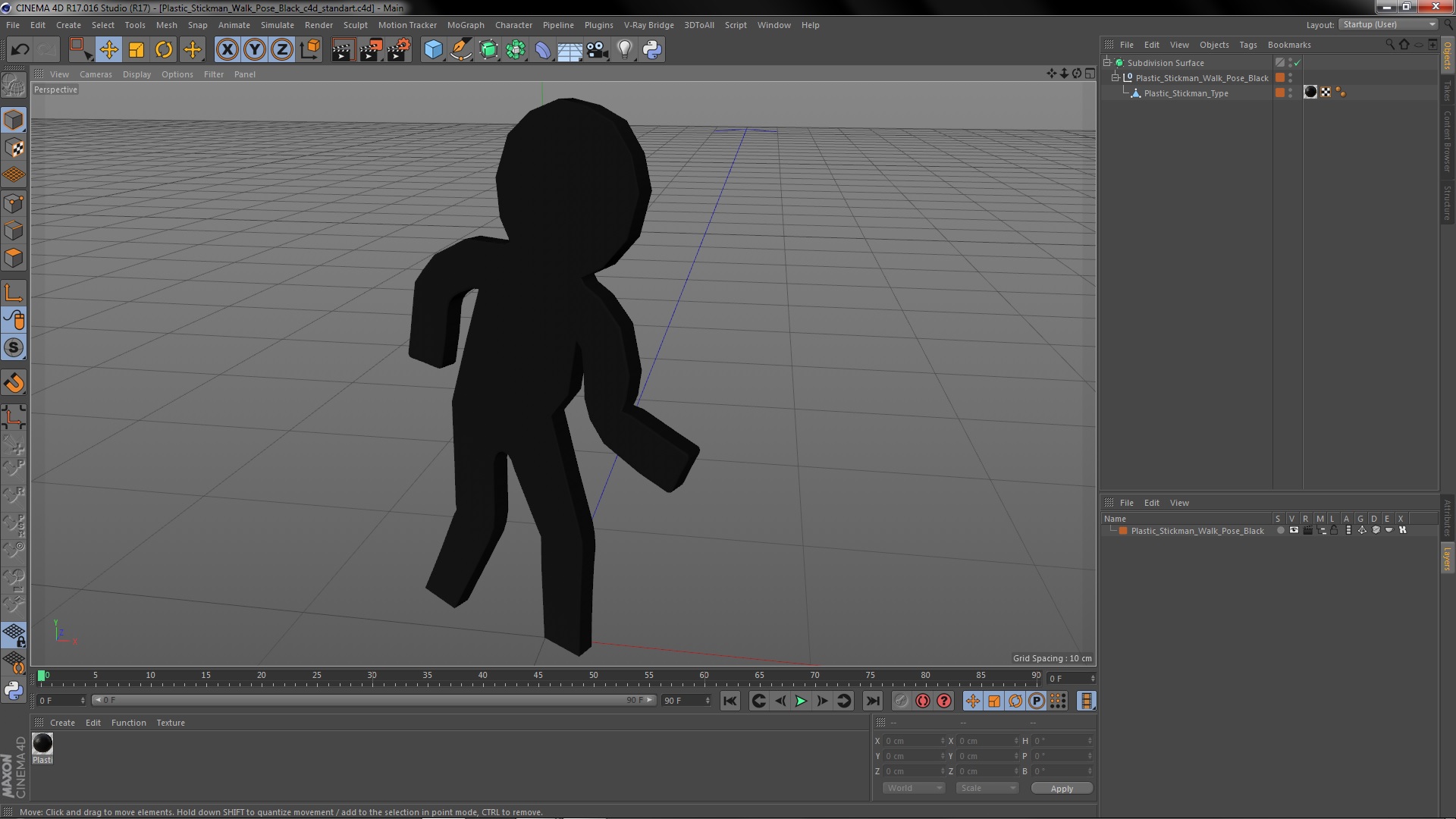
Task: Toggle X axis lock
Action: [227, 50]
